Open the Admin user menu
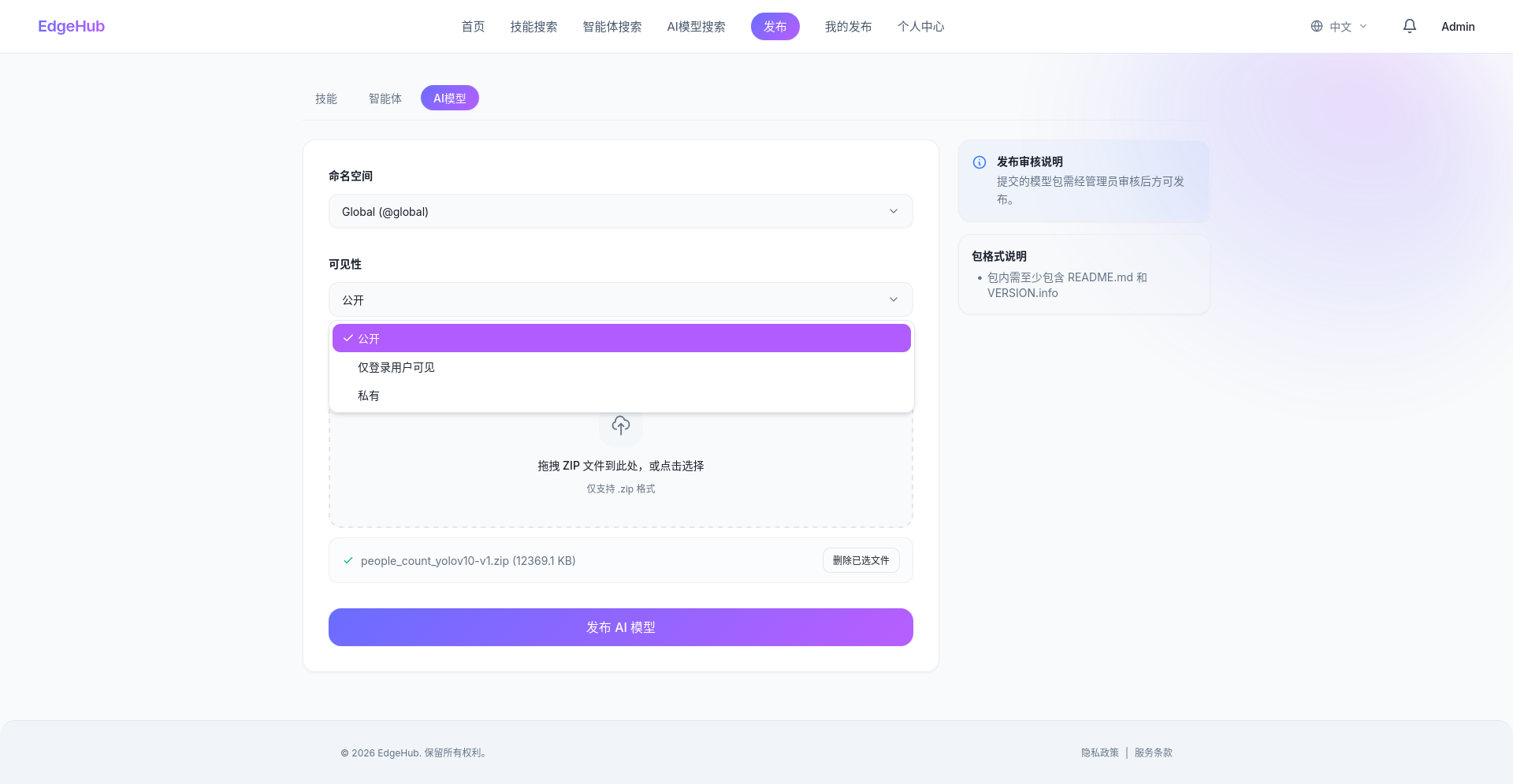 [1458, 27]
